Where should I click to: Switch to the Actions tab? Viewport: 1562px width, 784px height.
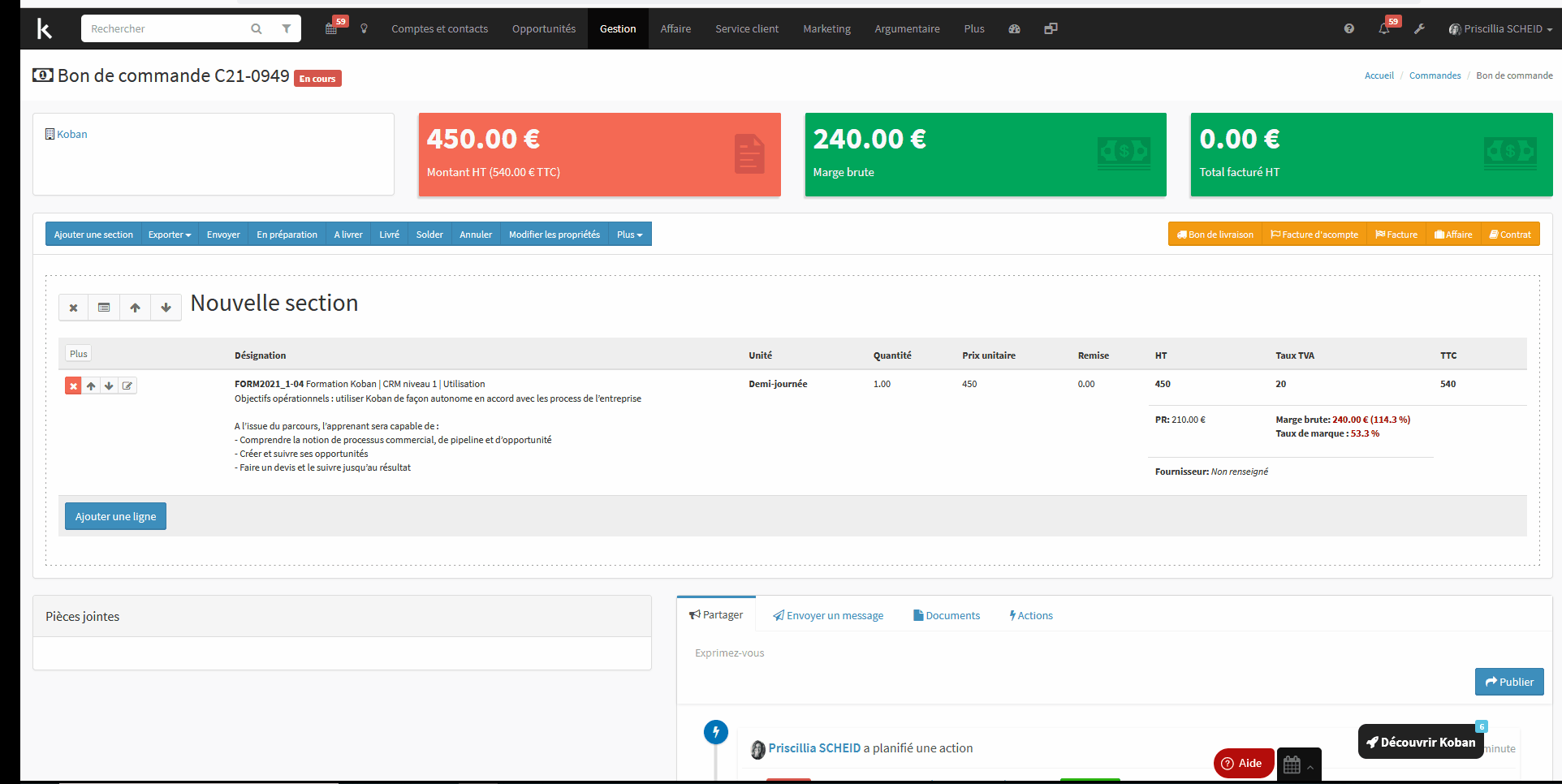pyautogui.click(x=1031, y=615)
